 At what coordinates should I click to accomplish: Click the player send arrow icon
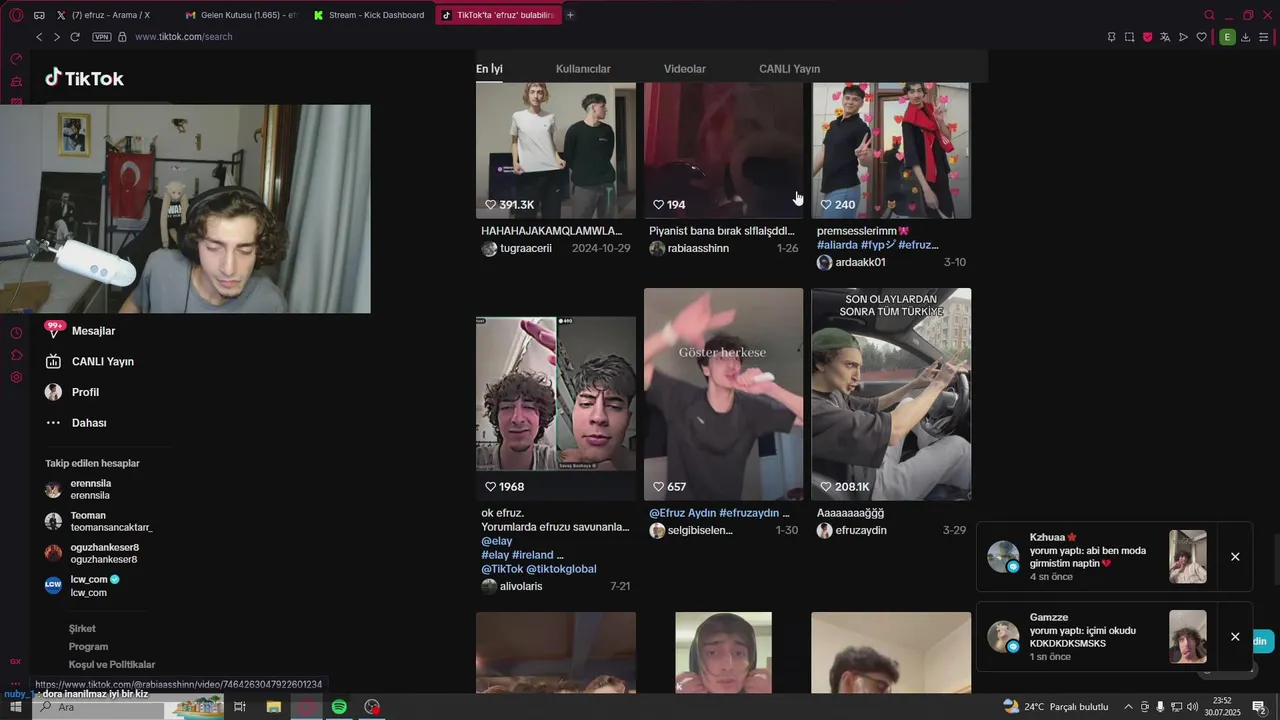click(x=1183, y=37)
